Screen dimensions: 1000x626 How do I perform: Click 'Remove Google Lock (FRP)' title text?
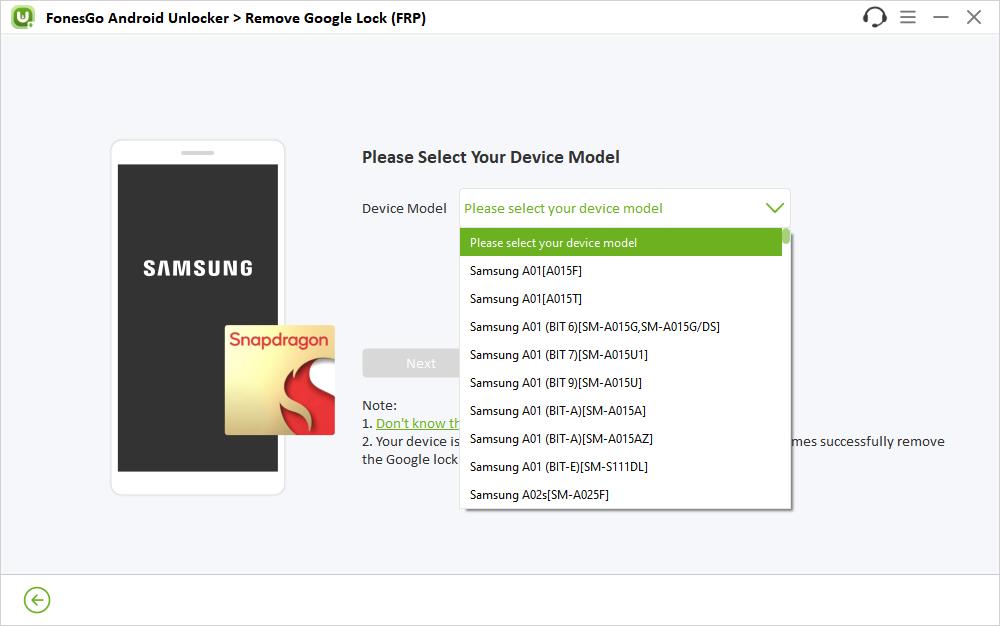[x=335, y=18]
